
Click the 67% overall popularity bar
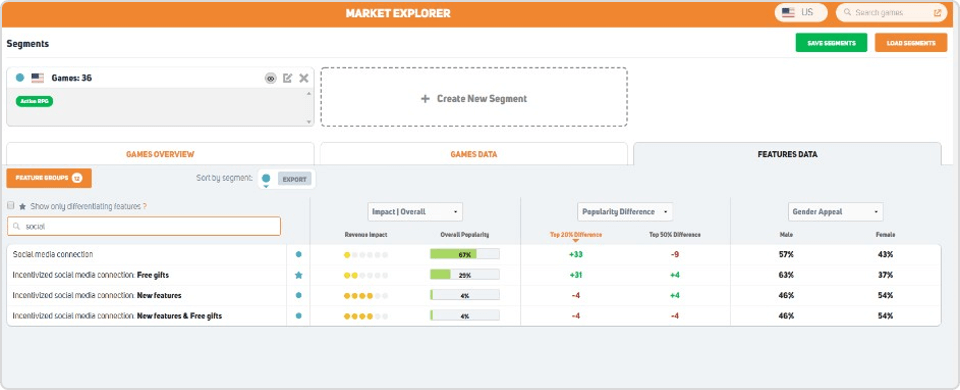(465, 254)
